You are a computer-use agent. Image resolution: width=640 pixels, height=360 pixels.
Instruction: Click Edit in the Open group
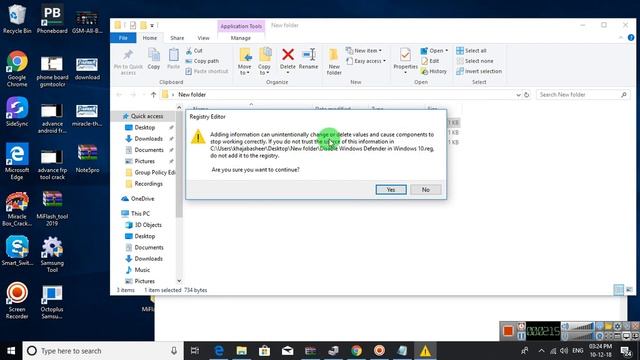tap(430, 61)
